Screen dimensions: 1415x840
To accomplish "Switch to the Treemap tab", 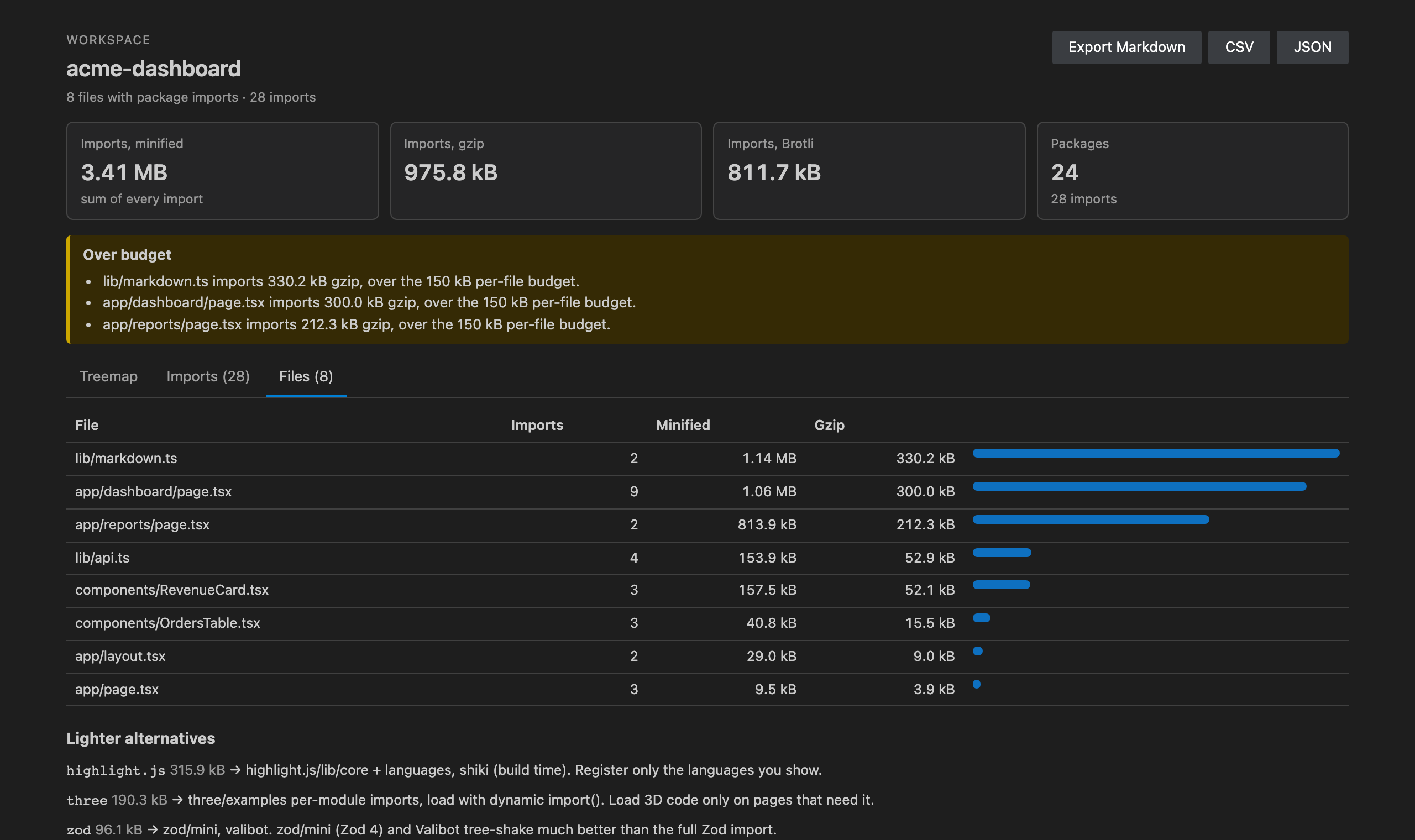I will pyautogui.click(x=109, y=376).
